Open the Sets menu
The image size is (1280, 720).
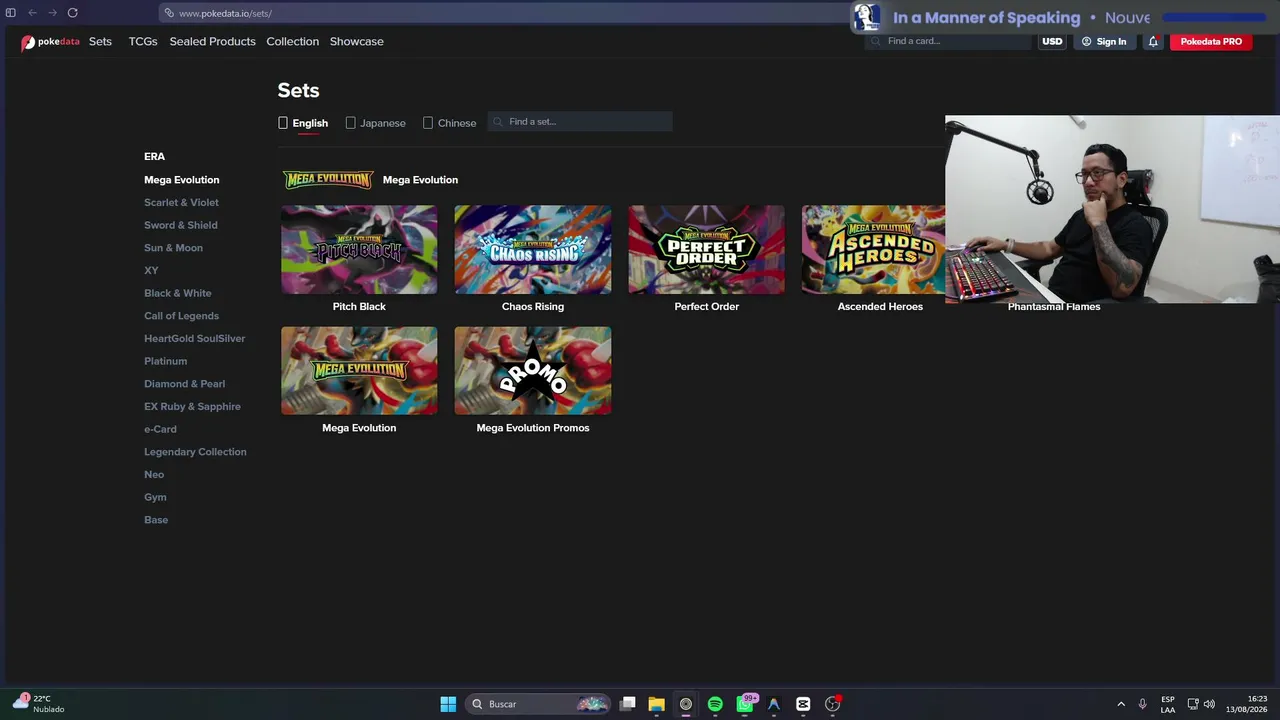[100, 42]
